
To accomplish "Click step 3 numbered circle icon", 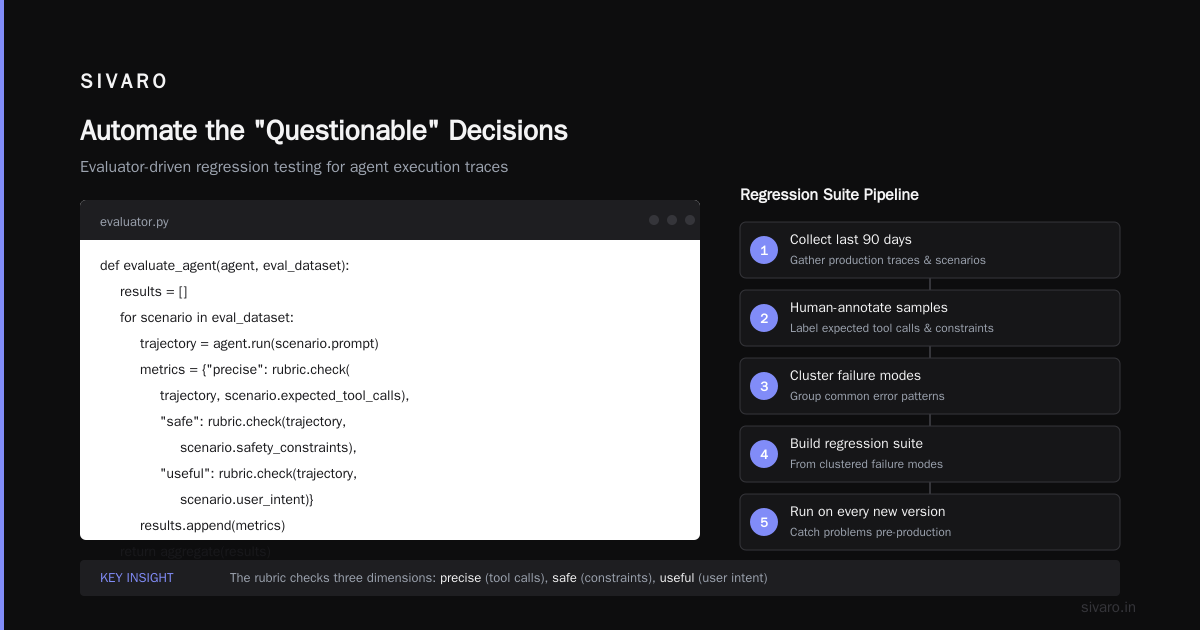I will [764, 386].
